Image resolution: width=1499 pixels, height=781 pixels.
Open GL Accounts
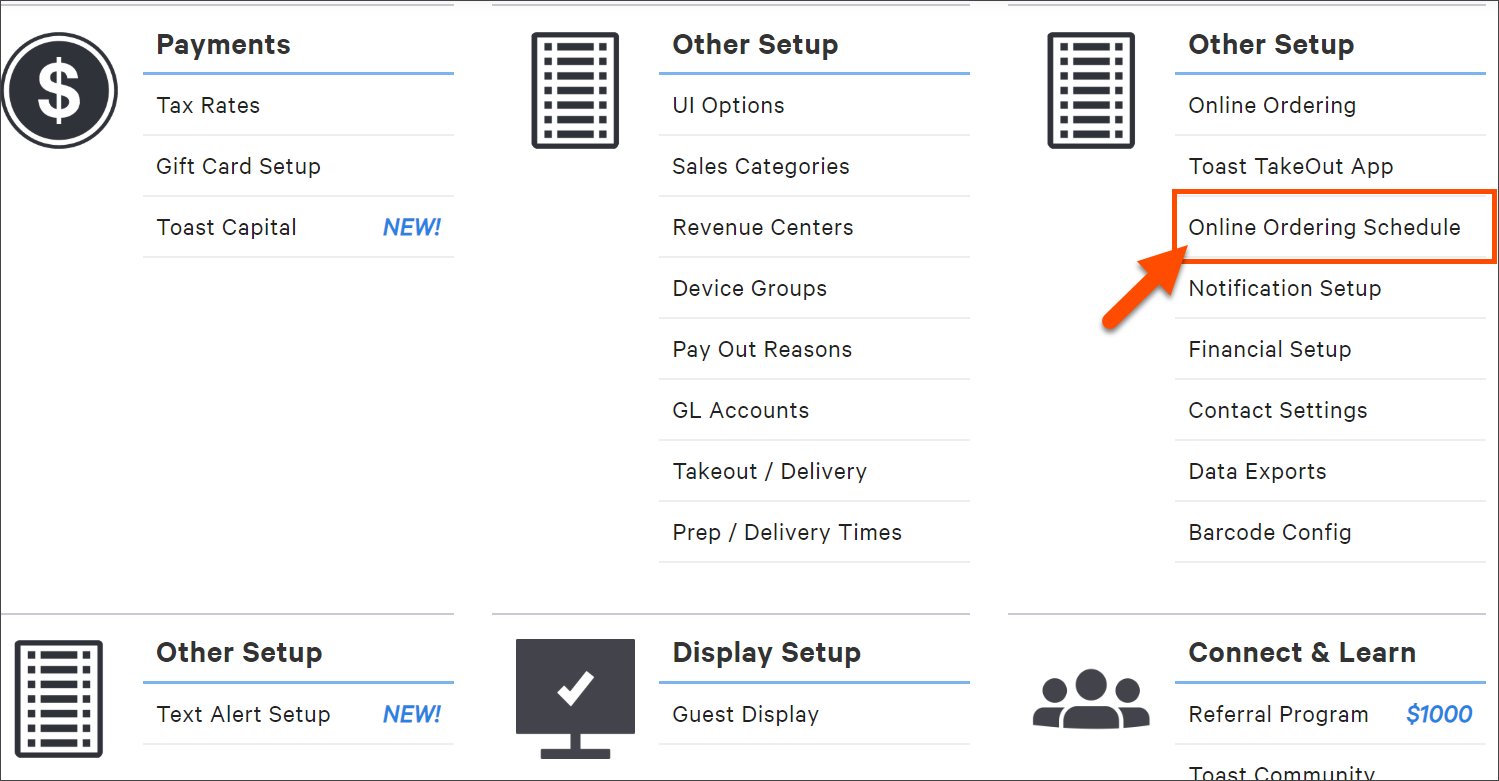[x=740, y=410]
